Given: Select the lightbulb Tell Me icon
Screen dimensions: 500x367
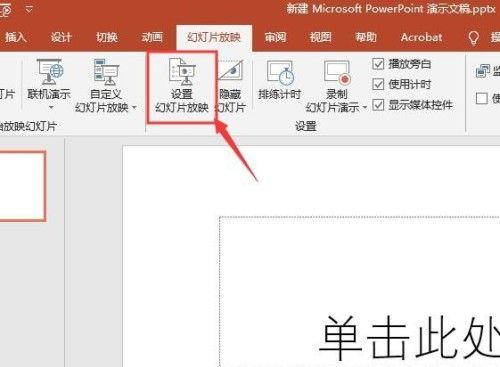Looking at the screenshot, I should tap(474, 38).
